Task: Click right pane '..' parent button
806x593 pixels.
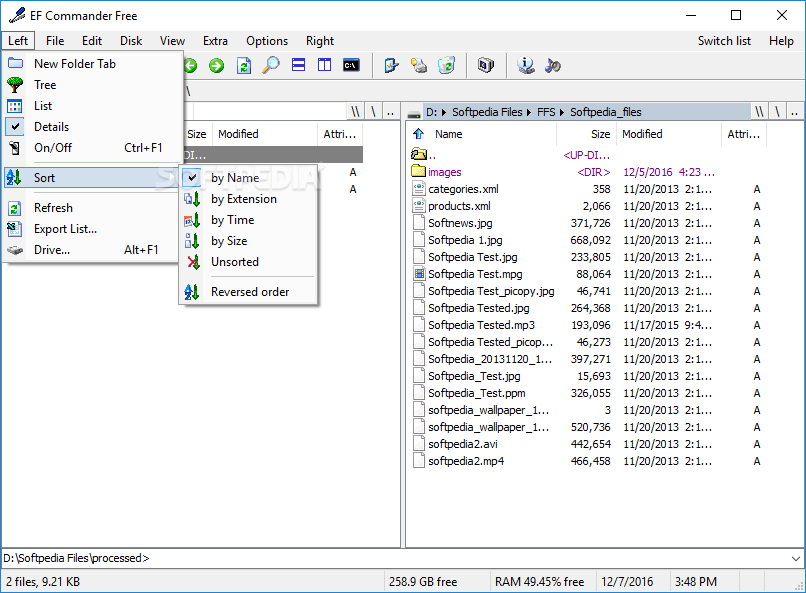Action: point(794,112)
